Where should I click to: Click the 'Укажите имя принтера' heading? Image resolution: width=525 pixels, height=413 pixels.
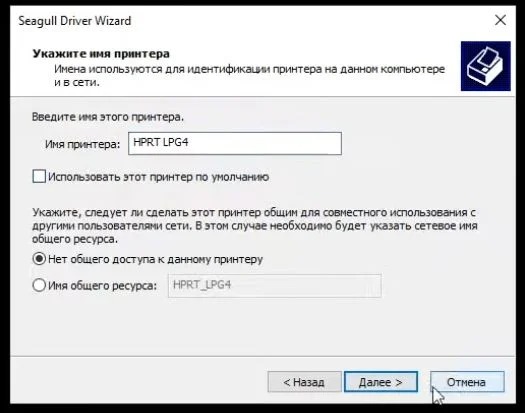[x=101, y=54]
